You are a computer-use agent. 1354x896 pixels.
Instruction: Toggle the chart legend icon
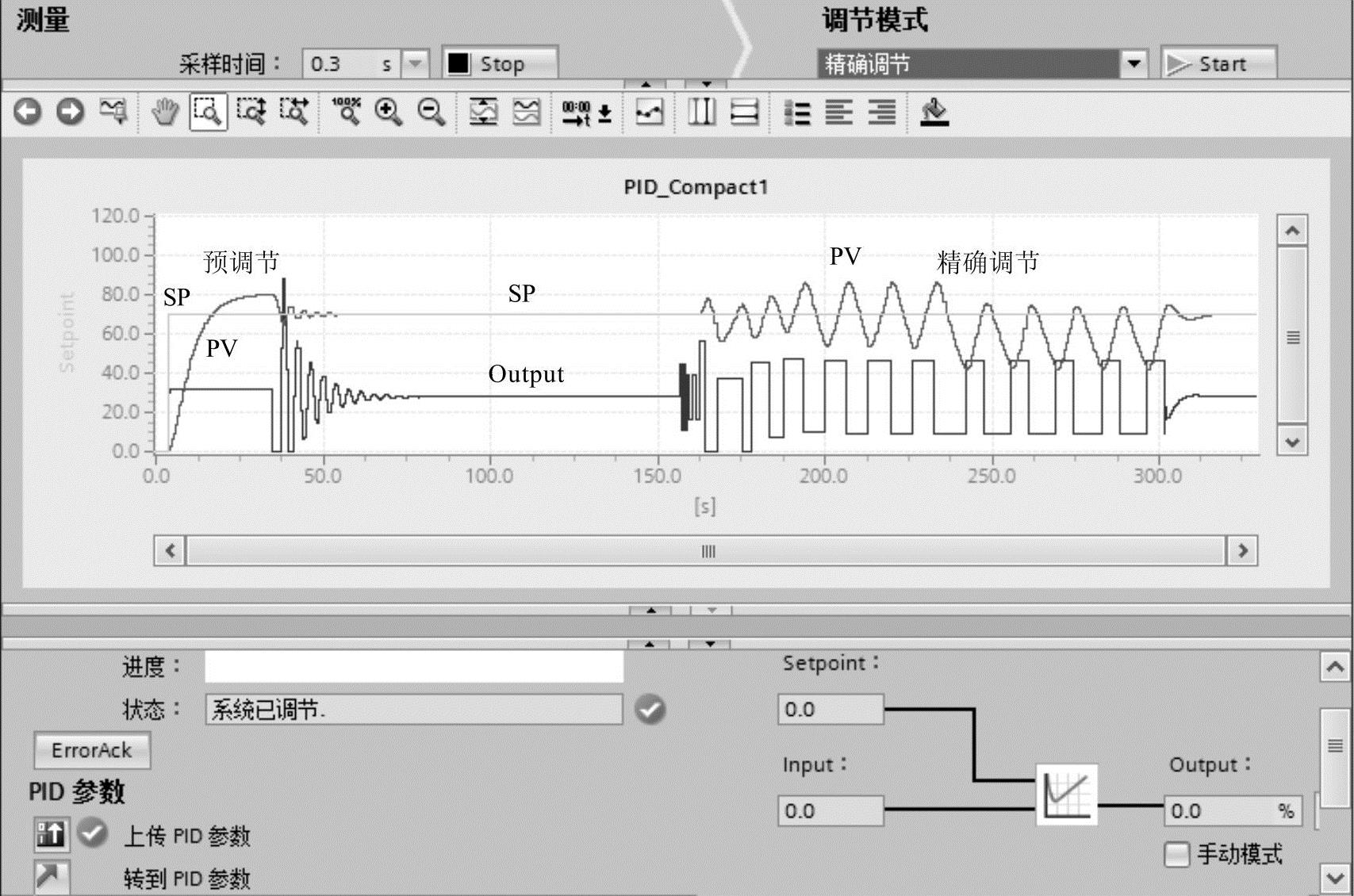(796, 112)
